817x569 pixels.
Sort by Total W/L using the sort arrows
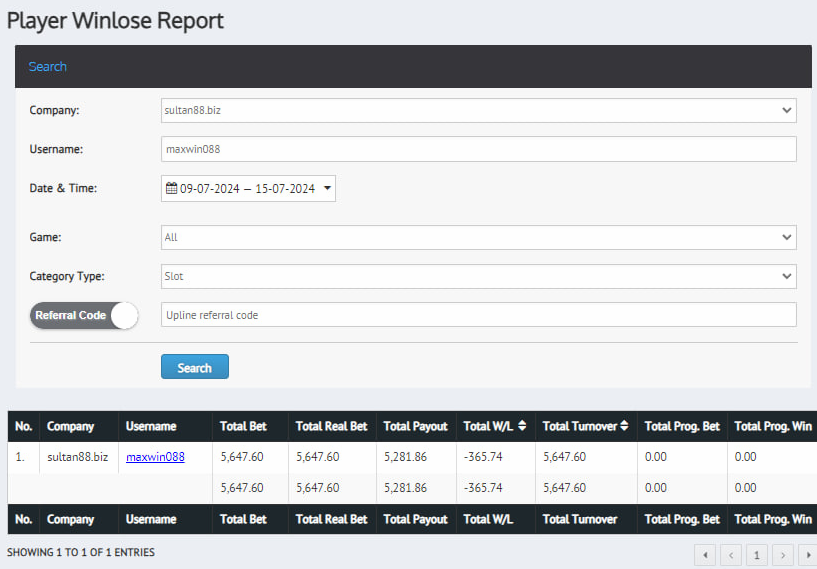click(x=522, y=426)
